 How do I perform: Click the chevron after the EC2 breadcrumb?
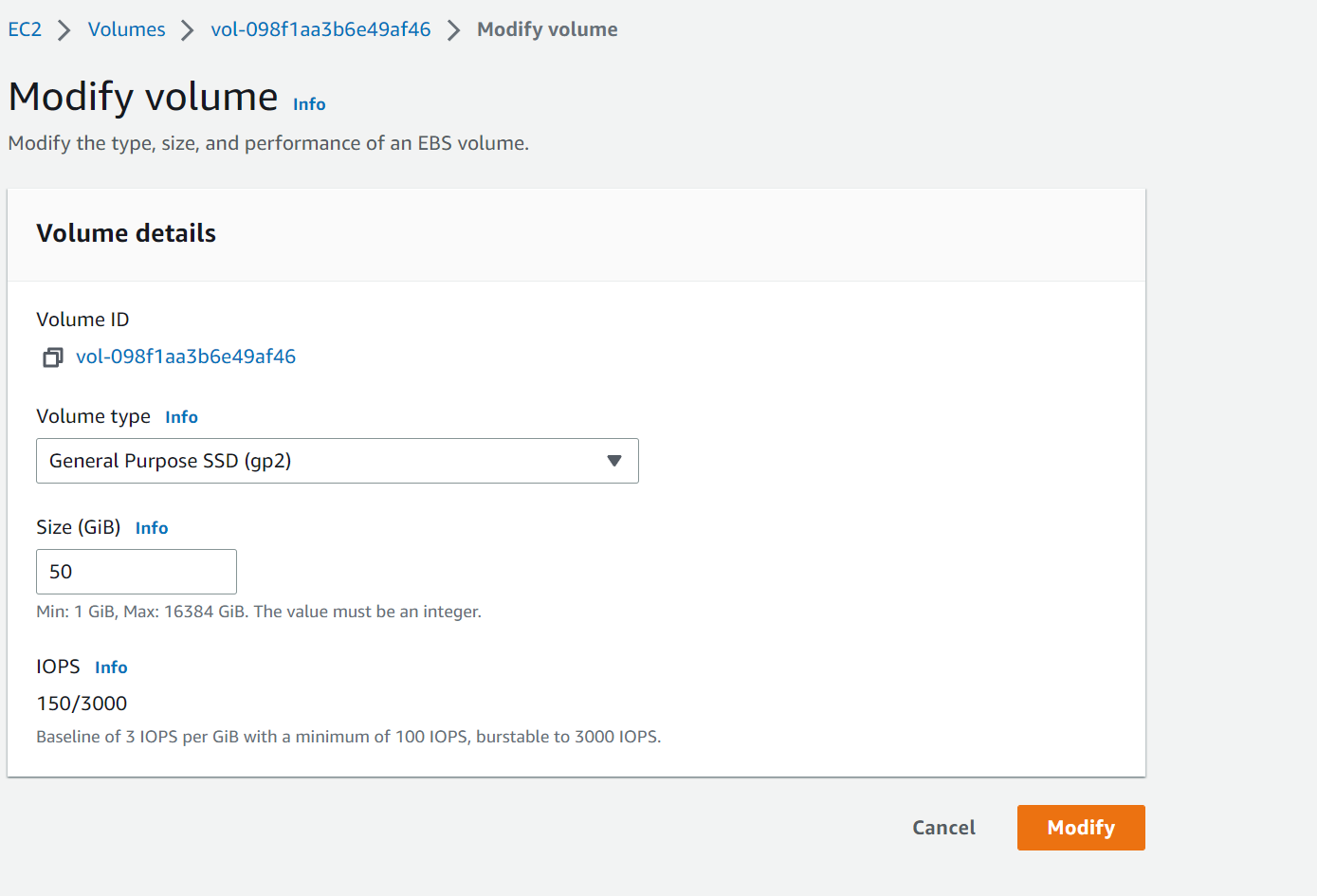click(62, 29)
